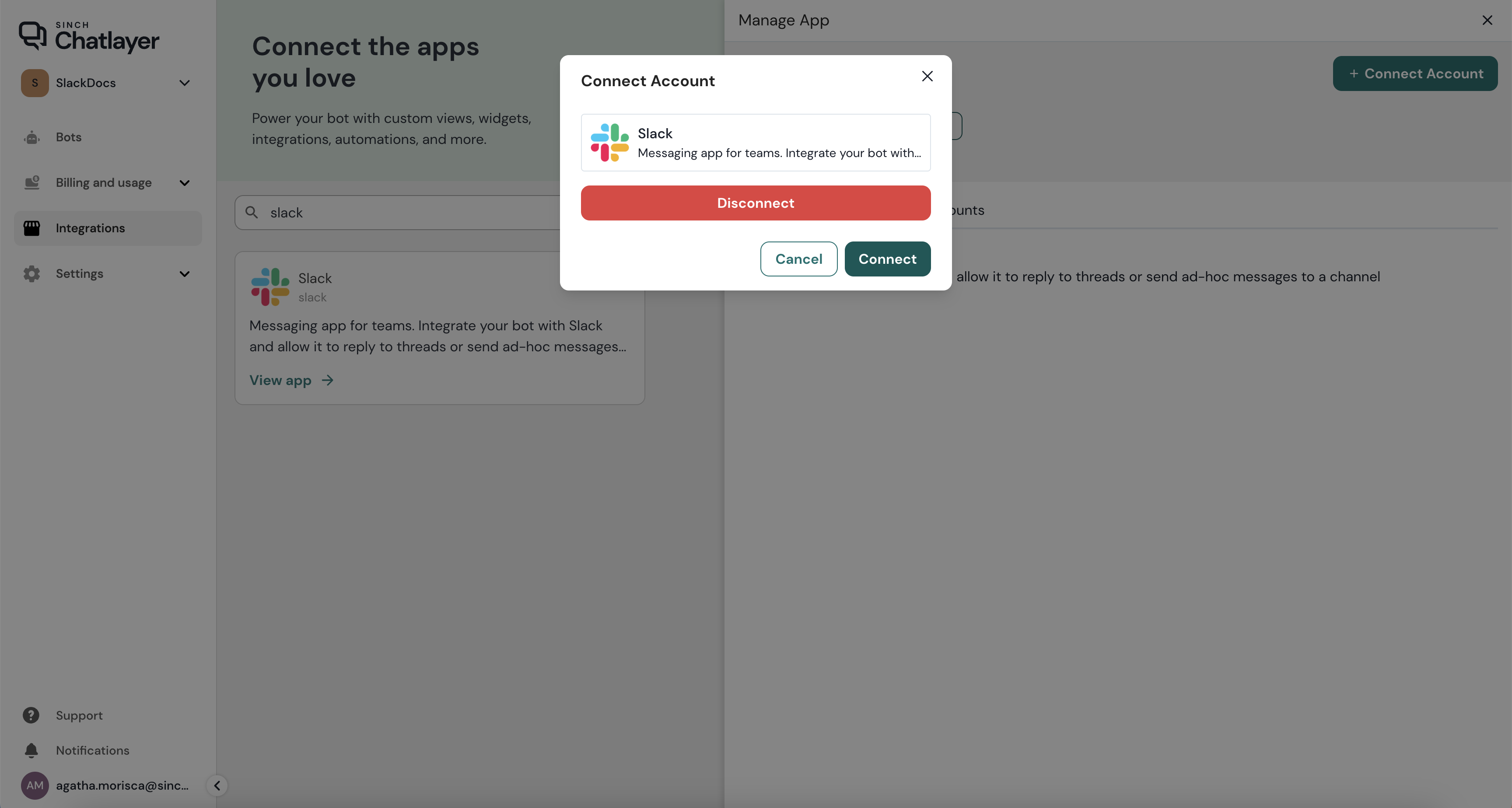The width and height of the screenshot is (1512, 808).
Task: Cancel the Connect Account dialog
Action: click(798, 259)
